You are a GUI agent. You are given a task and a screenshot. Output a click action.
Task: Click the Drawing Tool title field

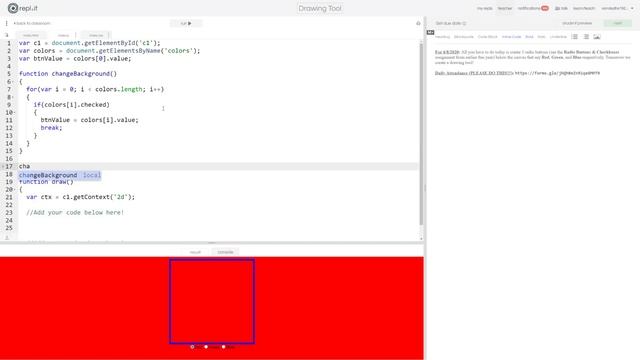tap(320, 8)
